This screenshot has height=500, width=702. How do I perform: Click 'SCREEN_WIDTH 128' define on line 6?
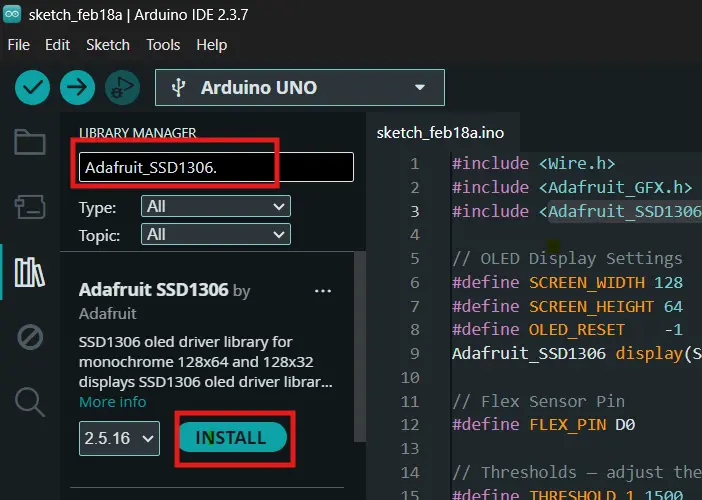(x=606, y=282)
